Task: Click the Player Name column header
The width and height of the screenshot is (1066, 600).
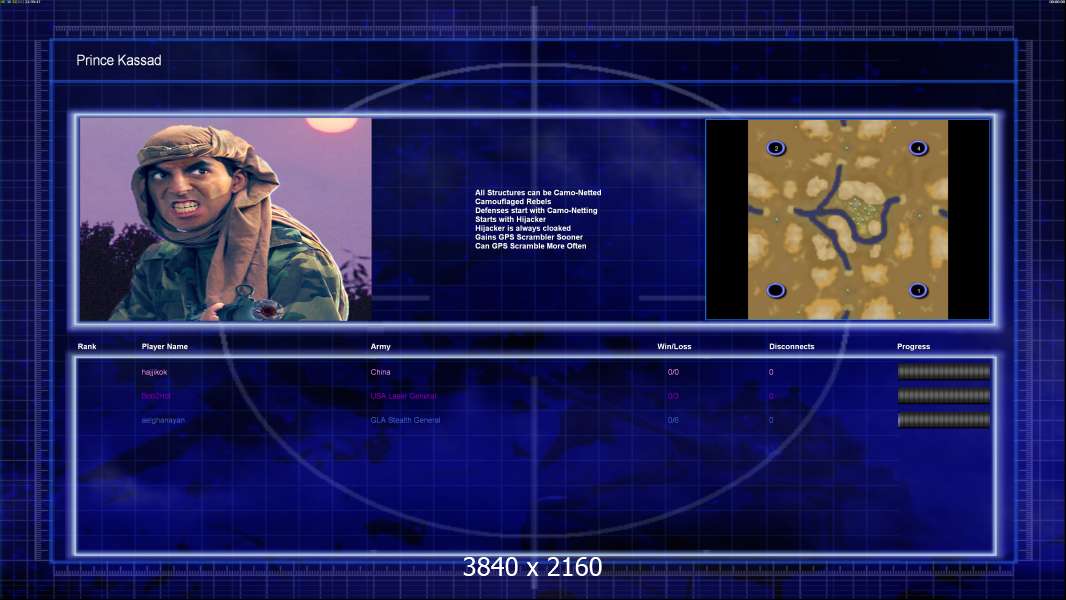Action: pos(165,347)
